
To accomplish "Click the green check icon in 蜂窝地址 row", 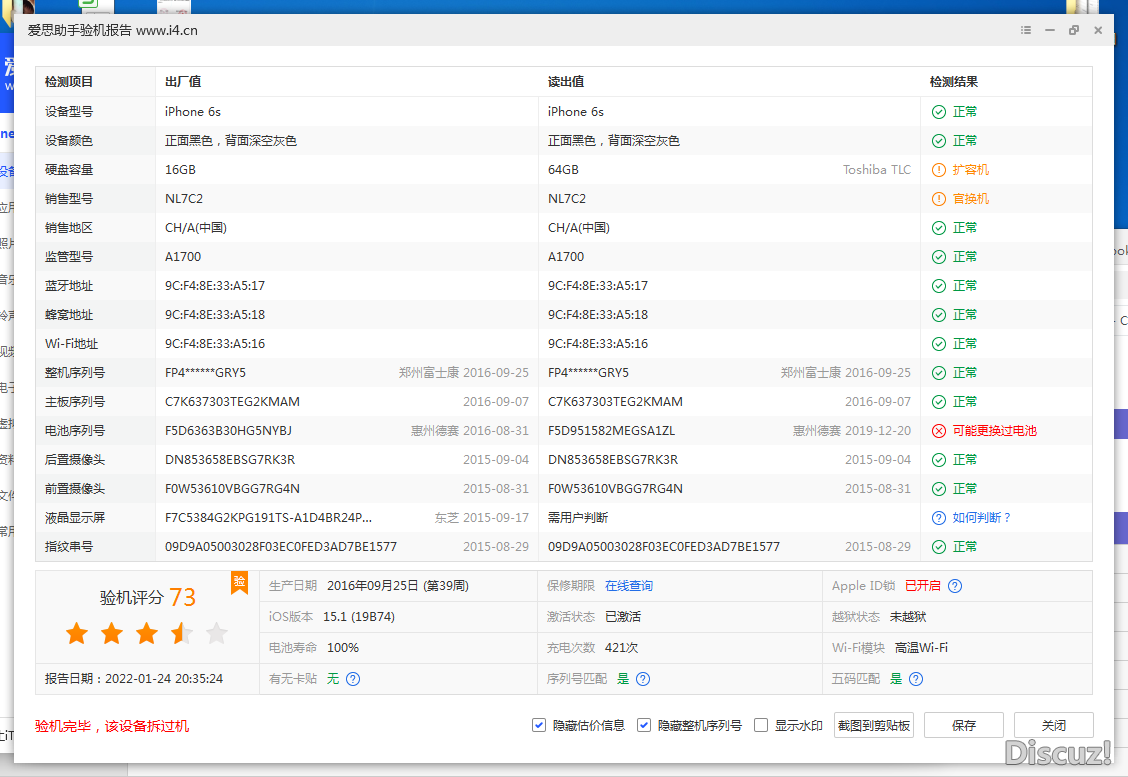I will (939, 315).
